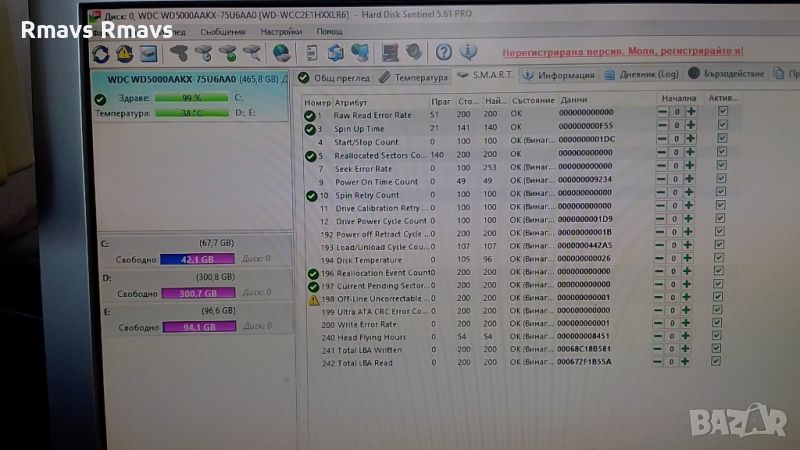Screen dimensions: 800x450
Task: Click the blue info icon in toolbar
Action: (467, 52)
